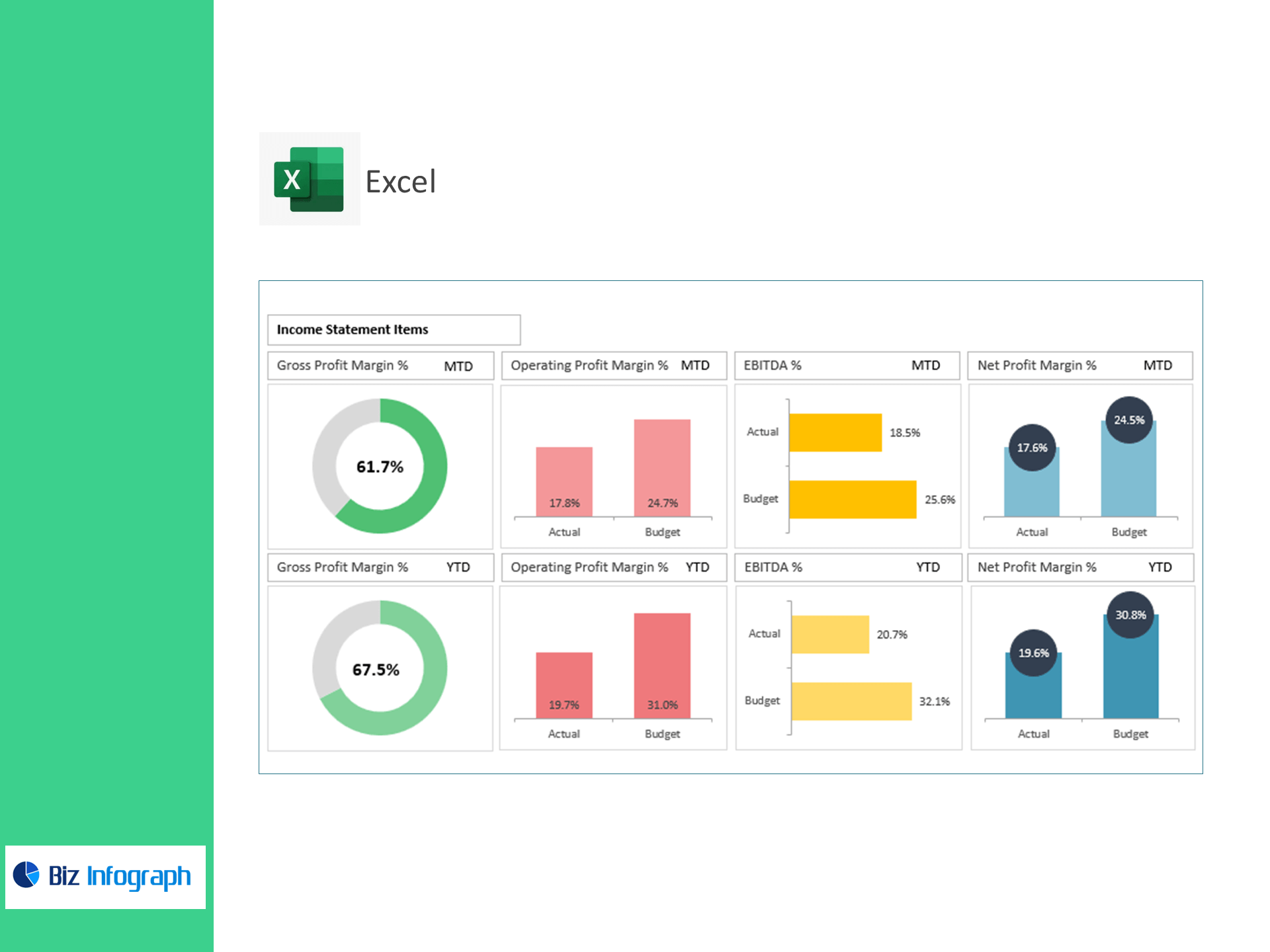The width and height of the screenshot is (1270, 952).
Task: Click the Biz Infograph pie logo icon
Action: pyautogui.click(x=26, y=875)
